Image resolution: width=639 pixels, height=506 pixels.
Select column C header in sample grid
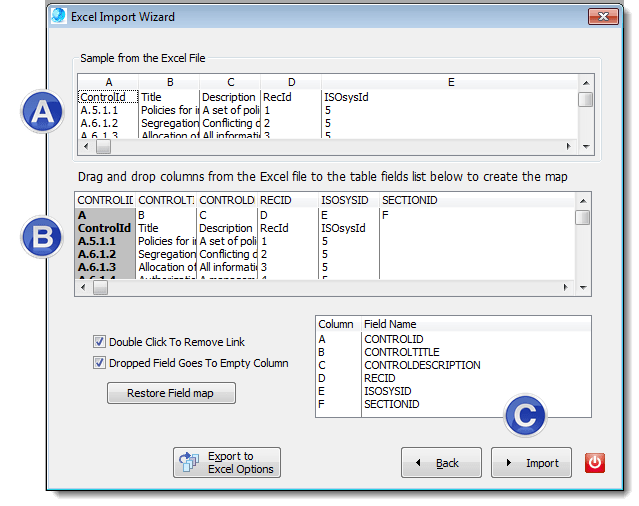pyautogui.click(x=231, y=82)
